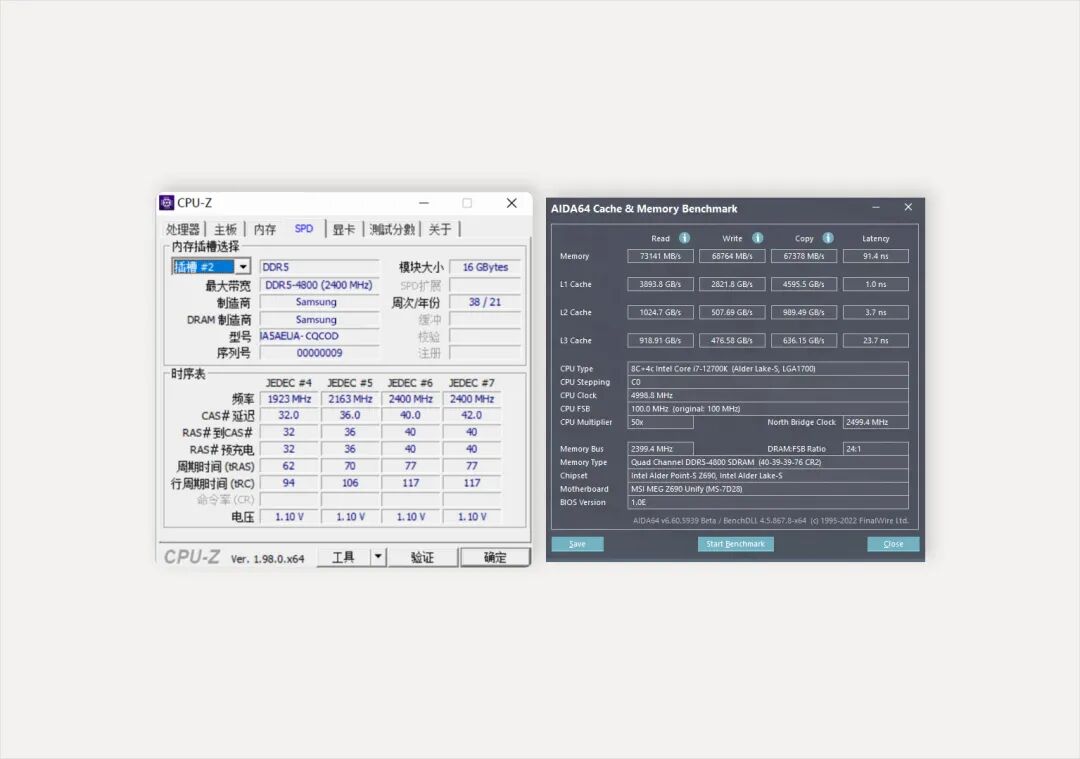Click Memory Write 68764 MB/s value

[732, 256]
